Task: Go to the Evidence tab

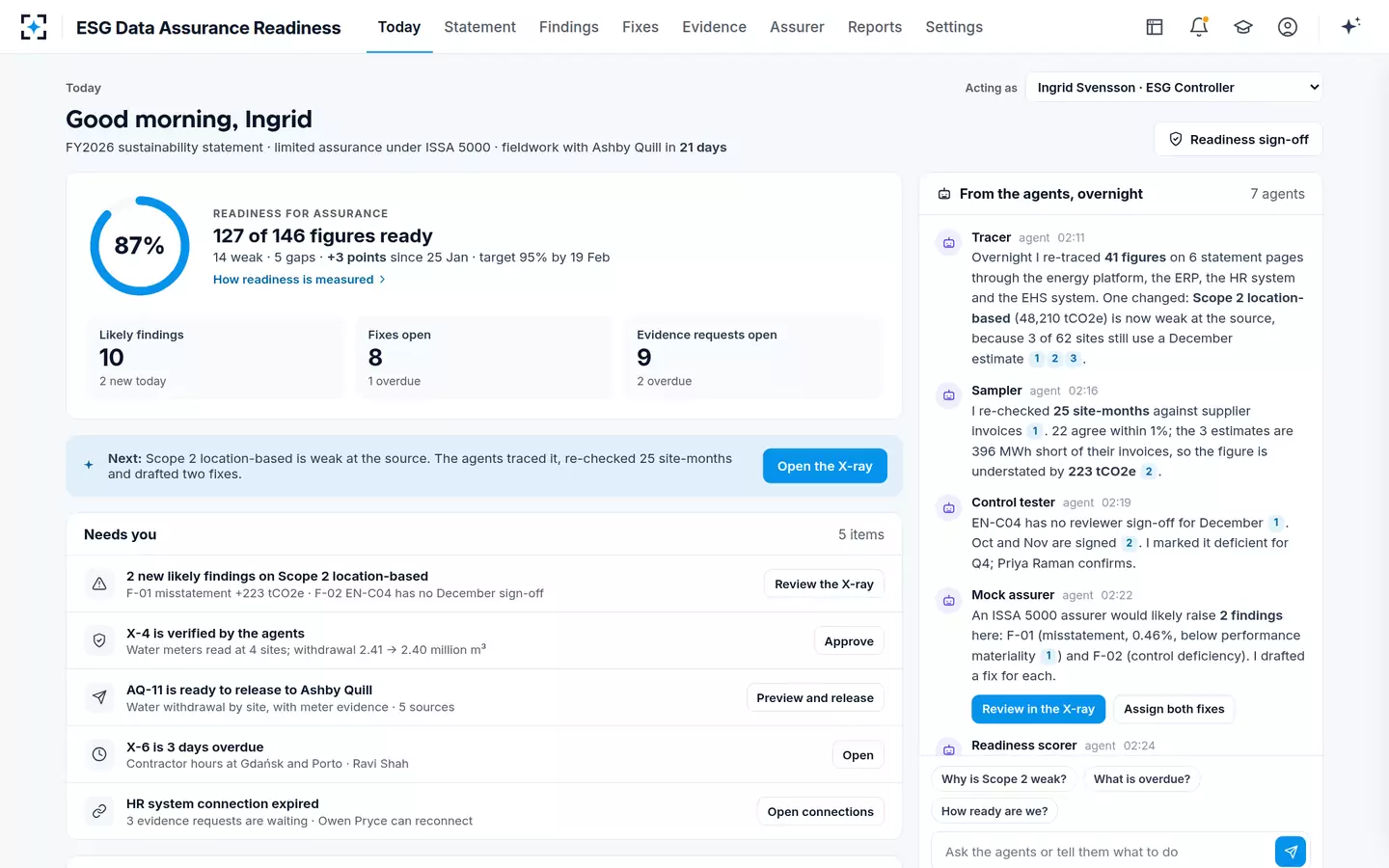Action: point(714,27)
